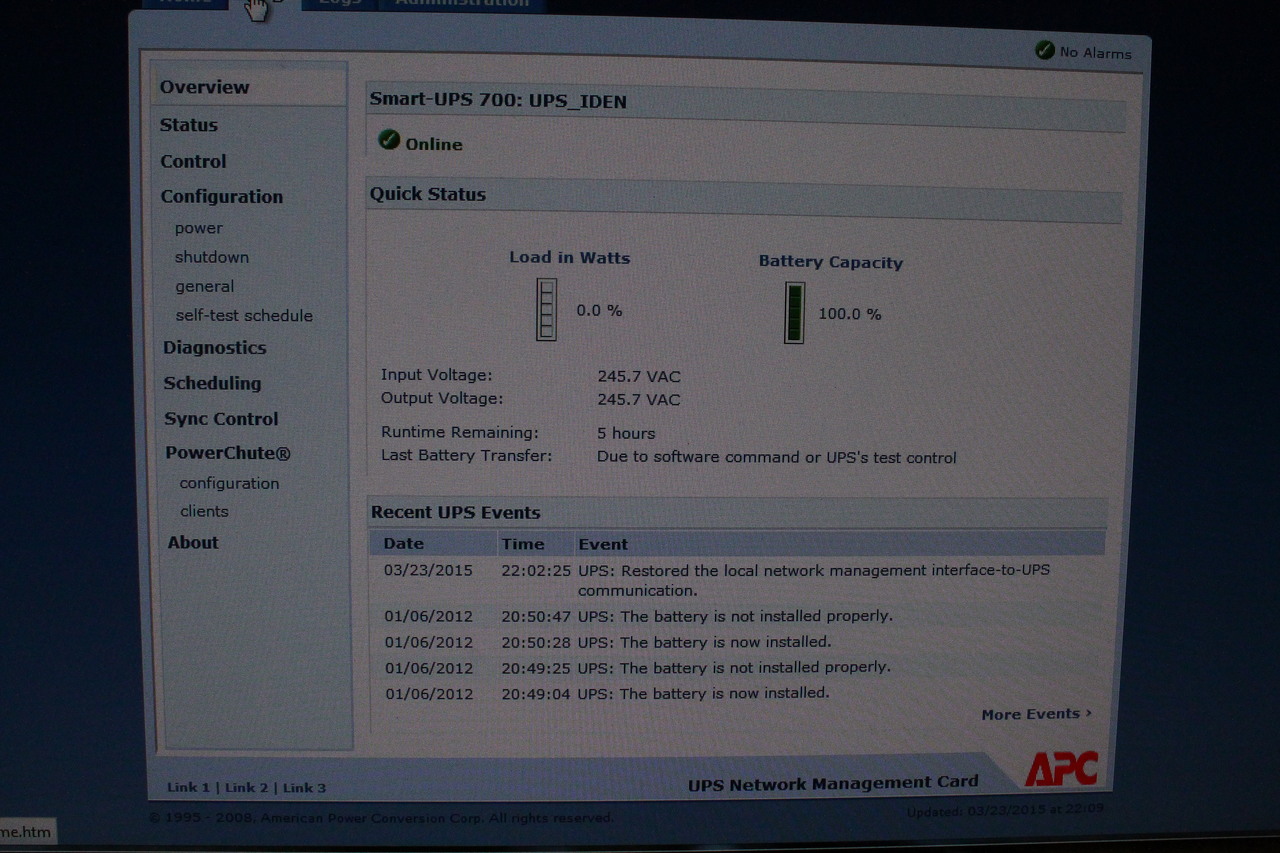This screenshot has height=853, width=1280.
Task: Open the PowerChute section
Action: click(x=228, y=453)
